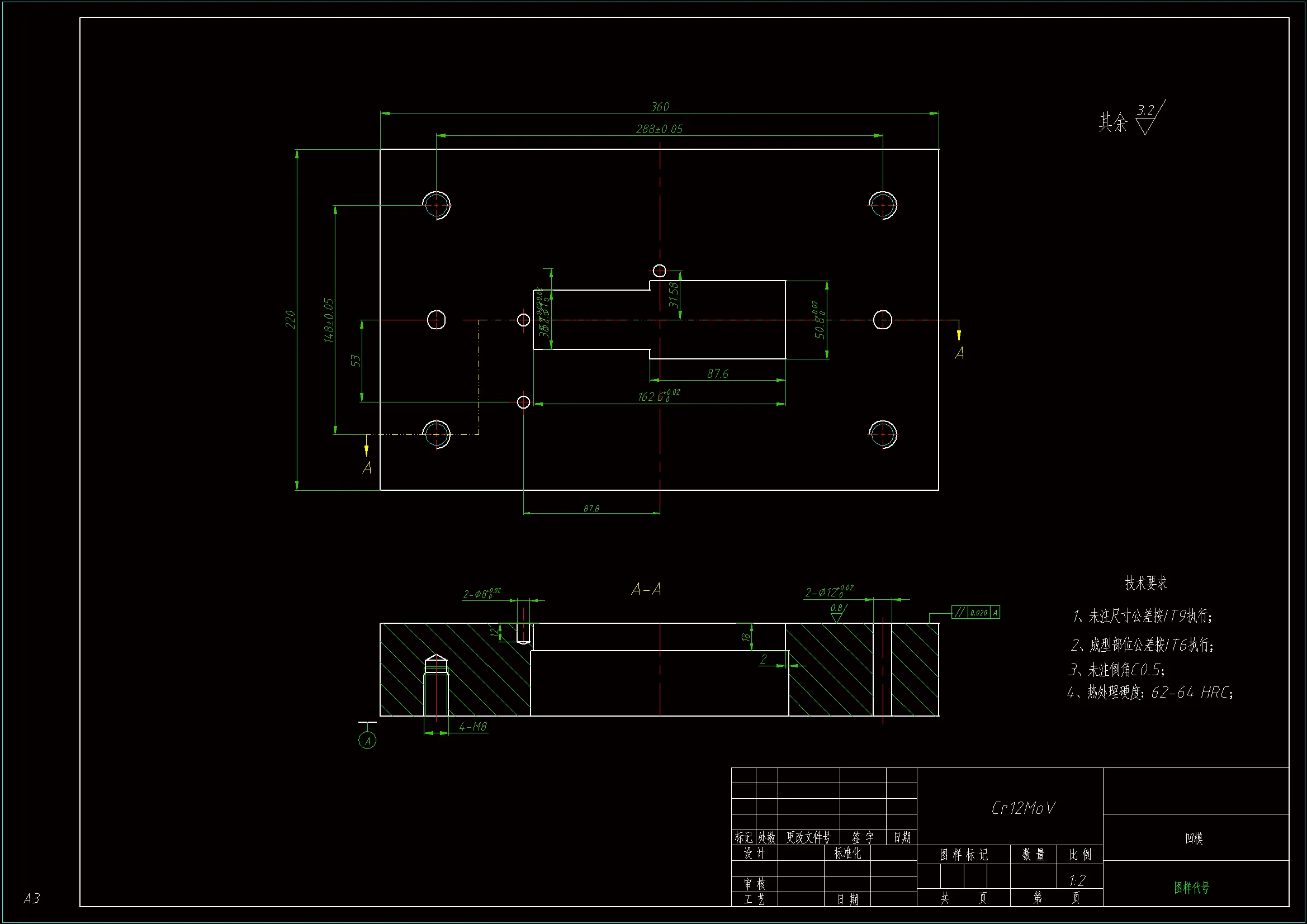Select the 2-Φ12 hole callout
The height and width of the screenshot is (924, 1307).
pos(829,592)
